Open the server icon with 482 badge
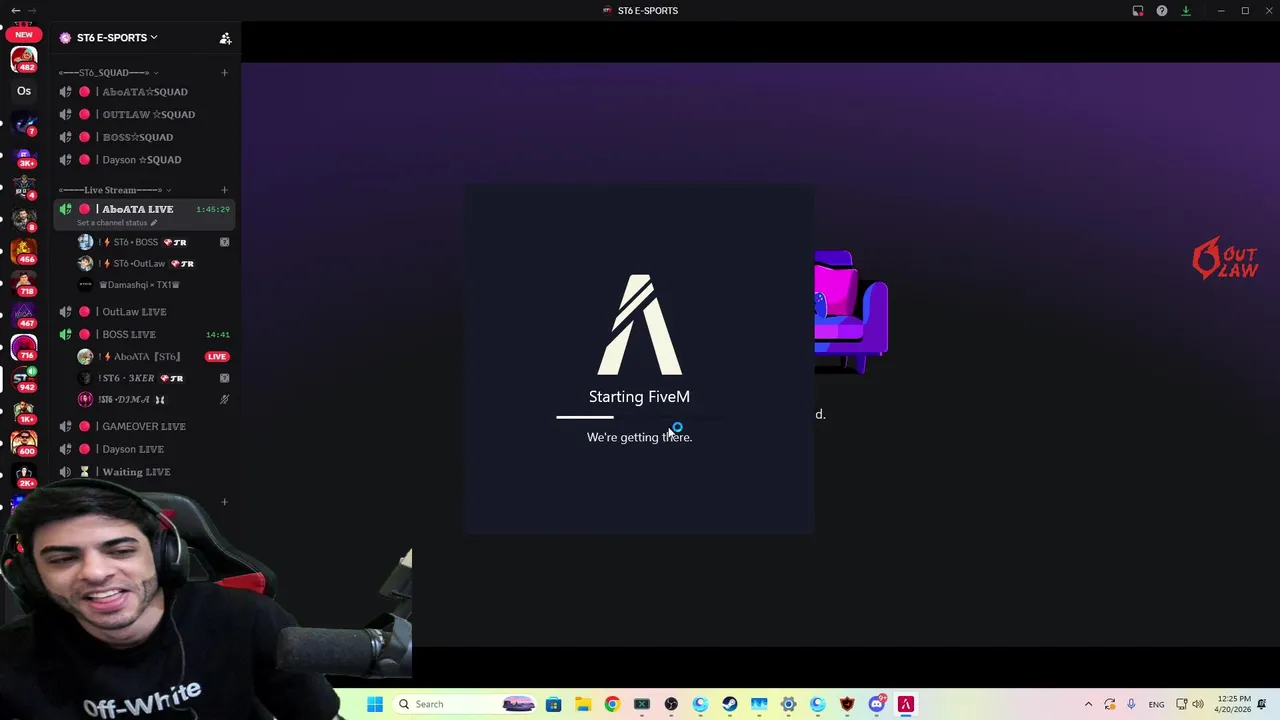1280x720 pixels. click(x=24, y=60)
